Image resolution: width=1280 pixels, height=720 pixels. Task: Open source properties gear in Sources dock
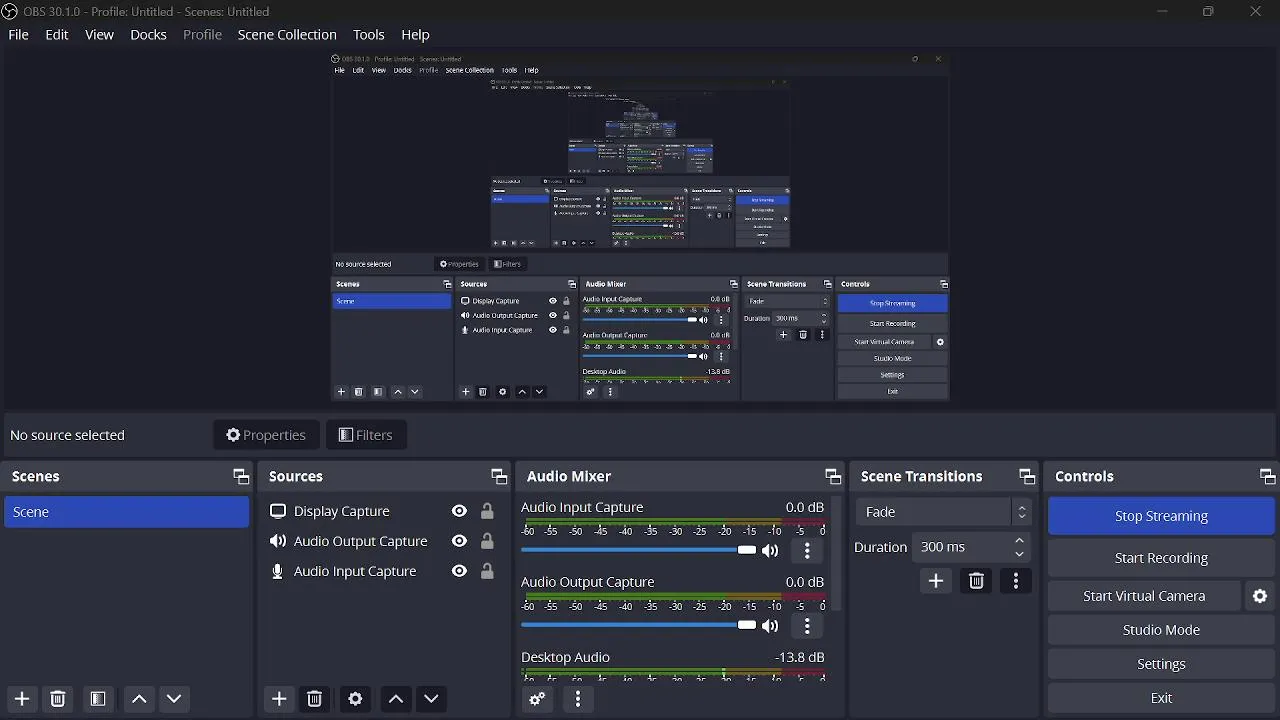(355, 699)
